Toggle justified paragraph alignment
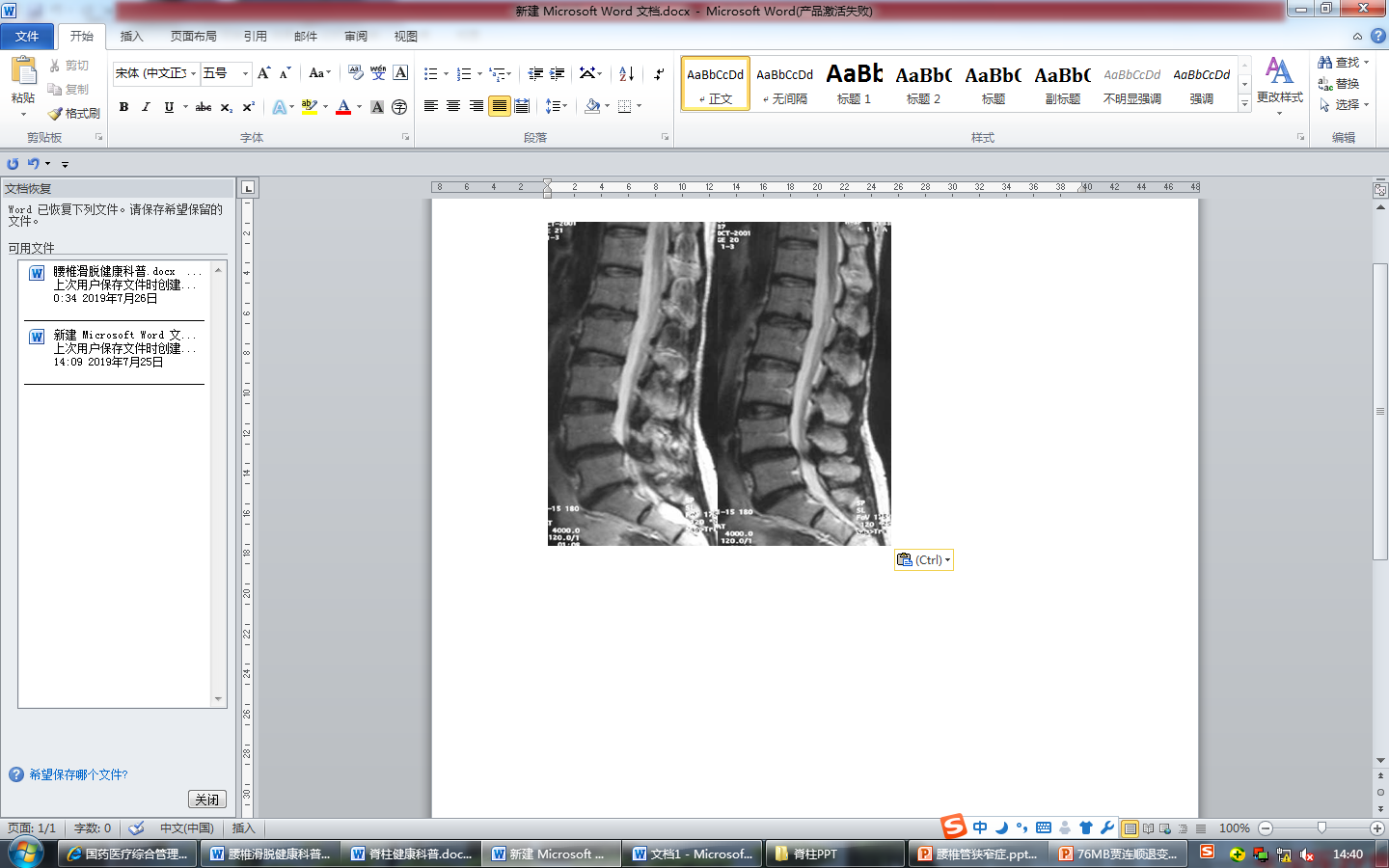The width and height of the screenshot is (1389, 868). pyautogui.click(x=499, y=106)
